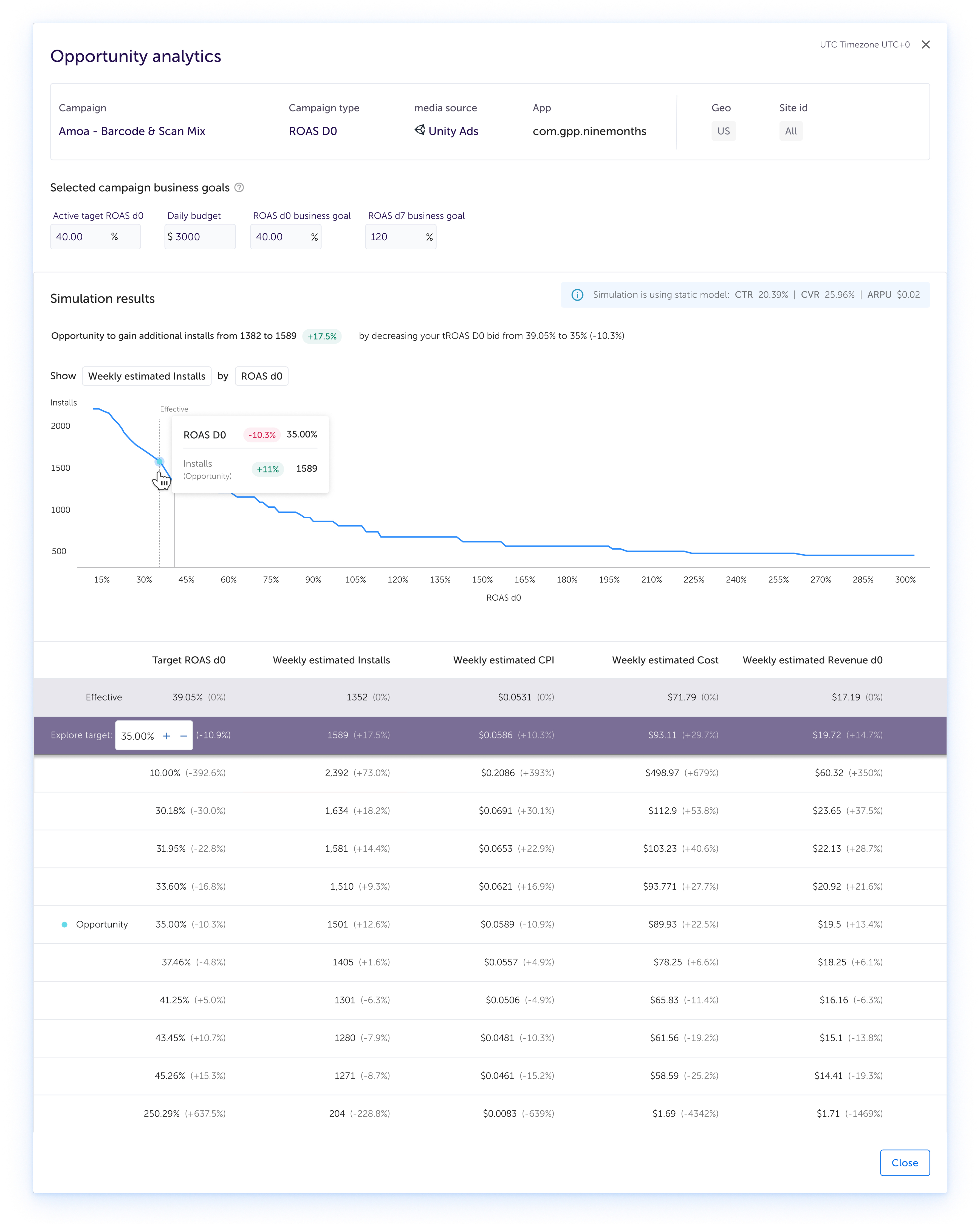This screenshot has height=1224, width=980.
Task: Click the Unity Ads logo icon
Action: coord(419,130)
